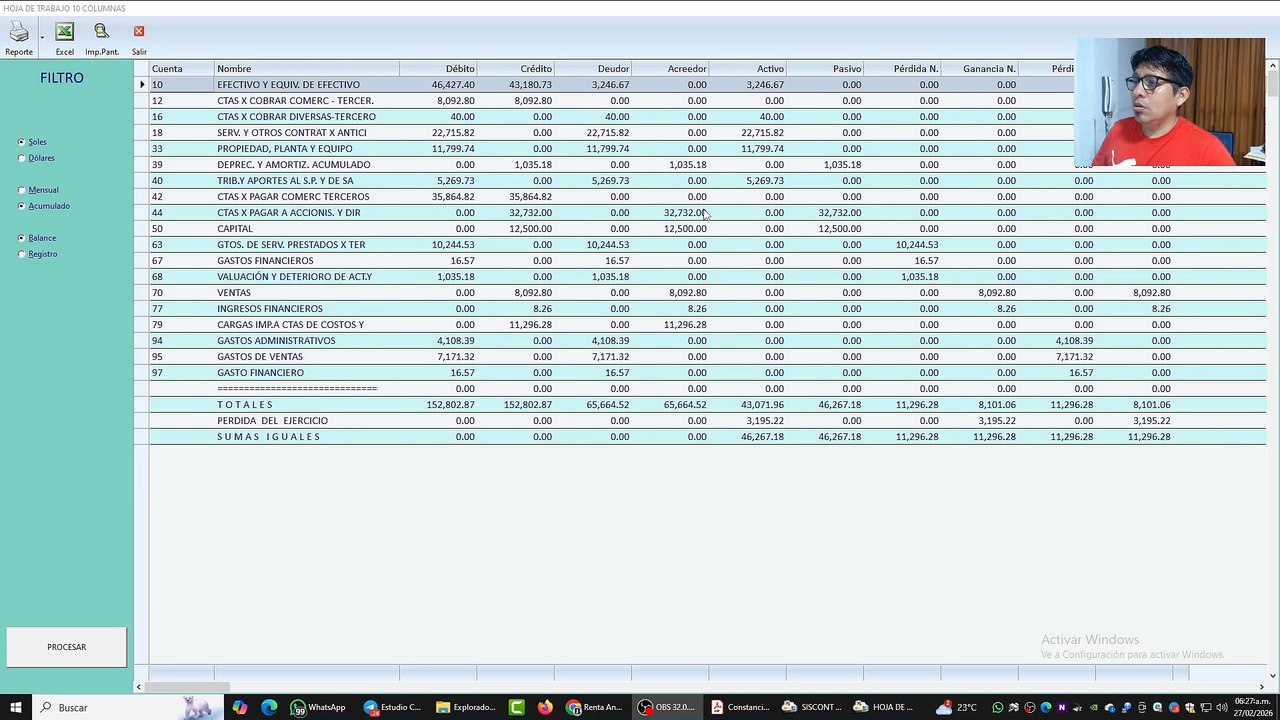Click the Crédito column header

click(x=516, y=69)
